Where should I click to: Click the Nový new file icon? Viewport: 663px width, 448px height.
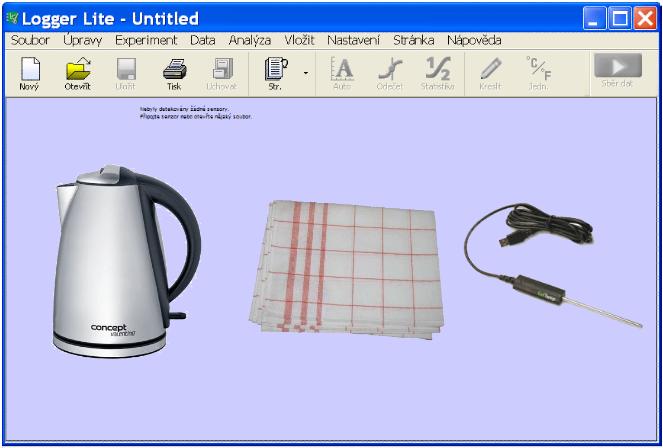30,69
